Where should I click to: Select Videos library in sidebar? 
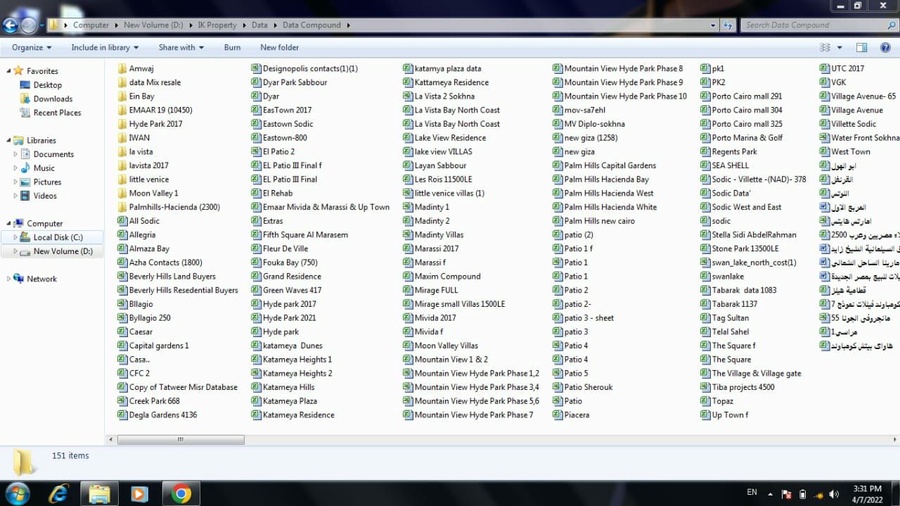(x=45, y=196)
